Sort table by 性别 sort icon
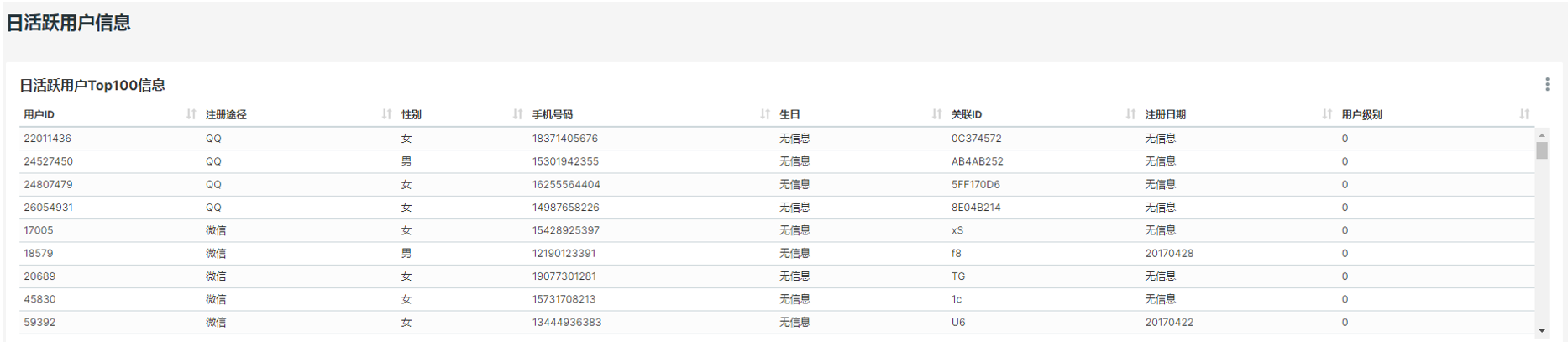Viewport: 1568px width, 342px height. pos(517,114)
